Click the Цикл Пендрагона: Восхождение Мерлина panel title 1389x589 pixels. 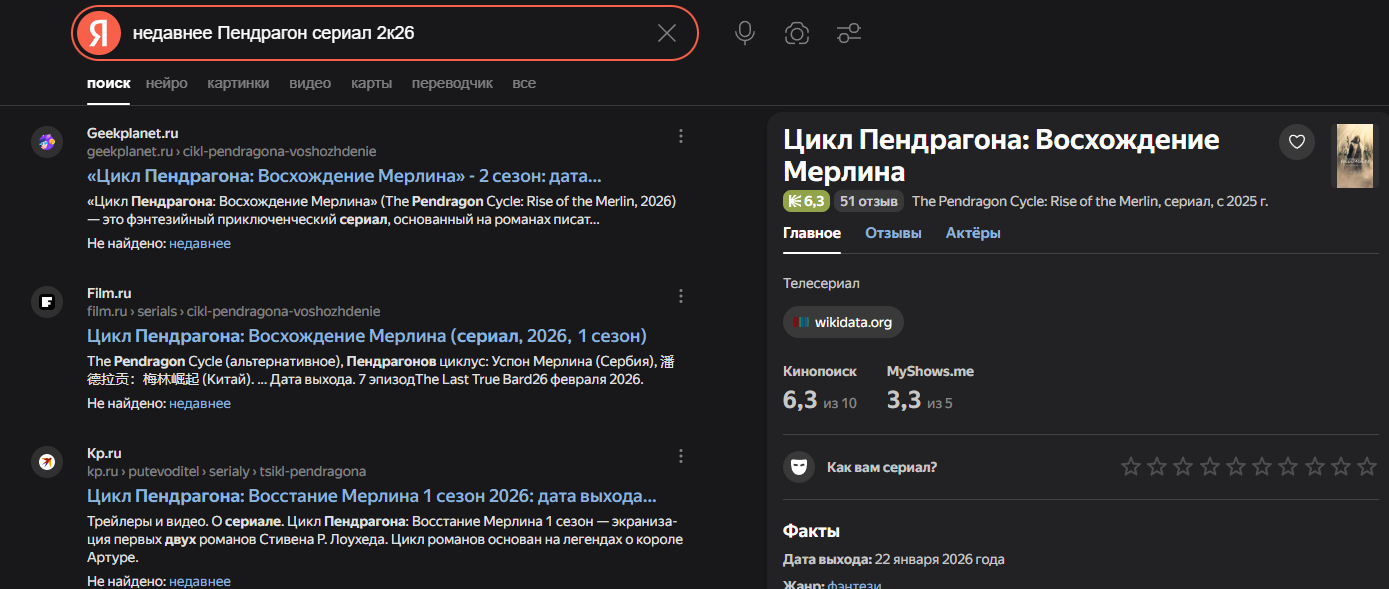[x=1001, y=154]
